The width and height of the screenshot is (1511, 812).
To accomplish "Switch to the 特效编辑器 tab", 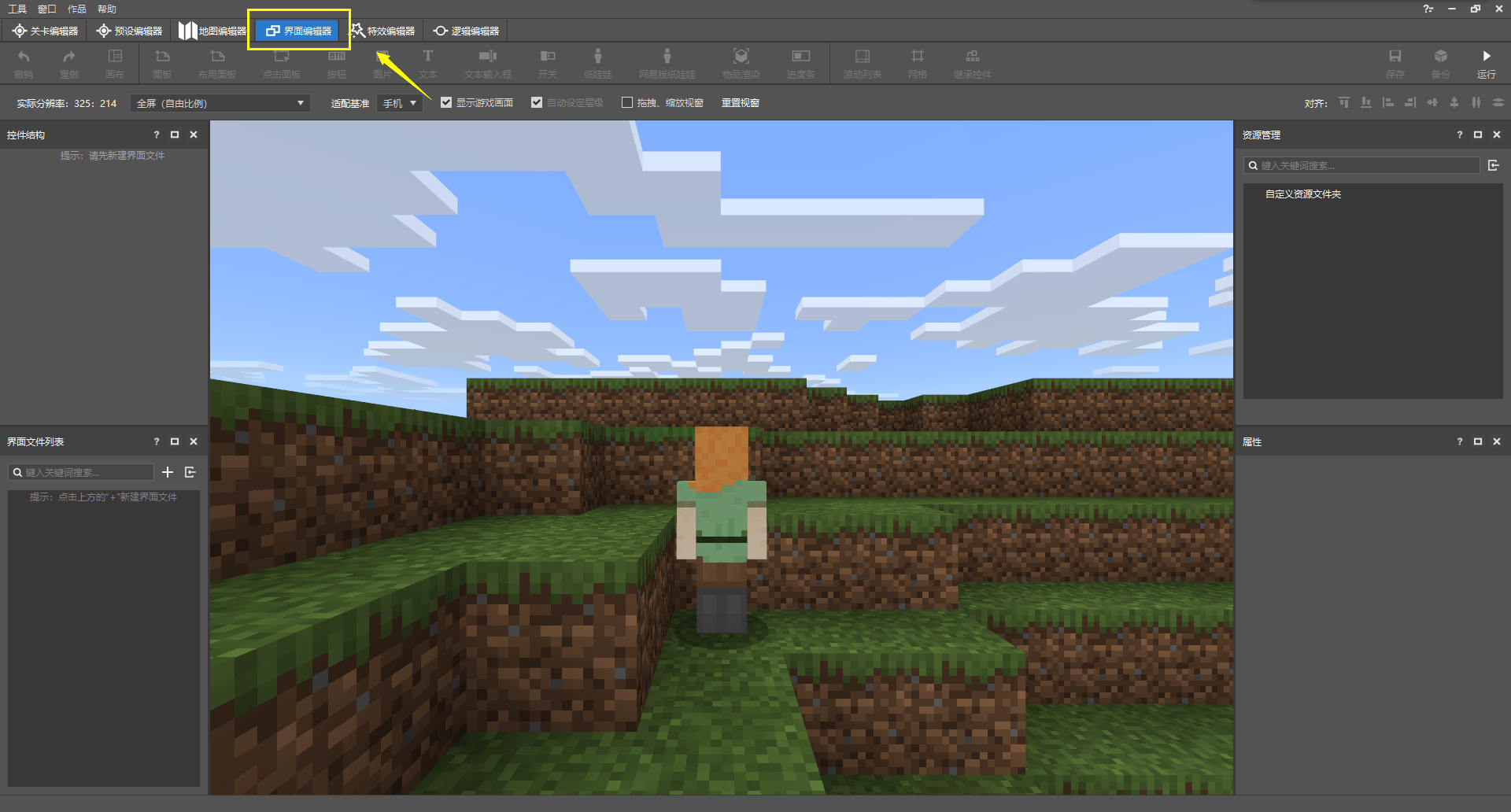I will pyautogui.click(x=382, y=31).
